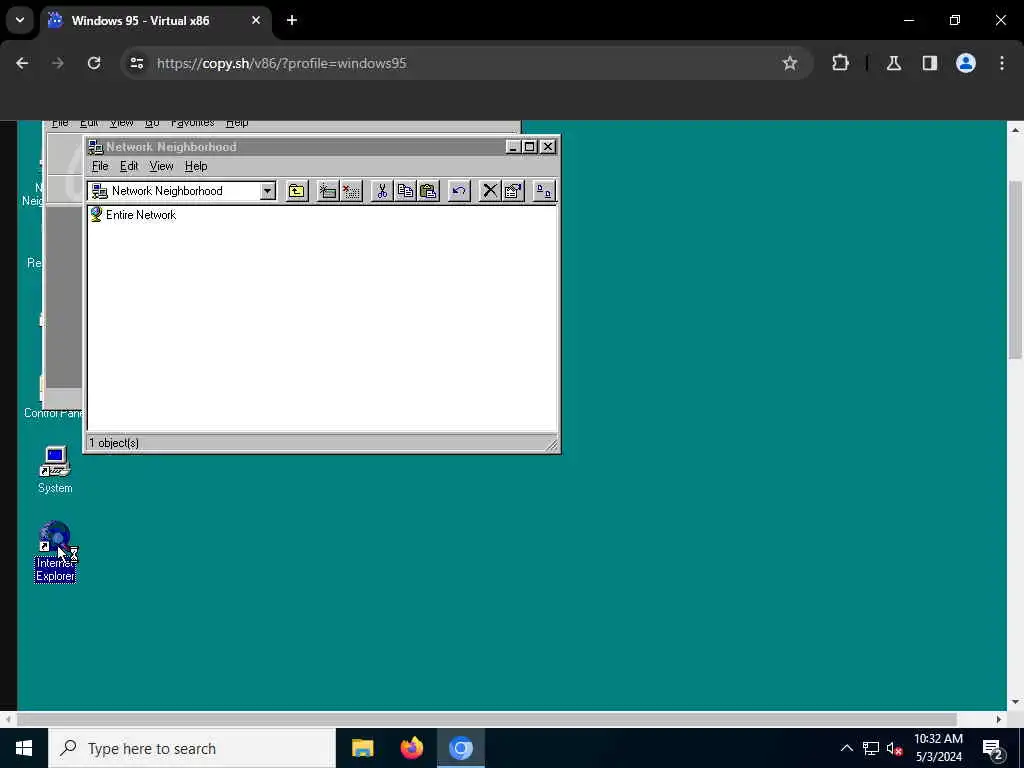Screen dimensions: 1024x768
Task: Click the Chrome taskbar icon
Action: tap(460, 748)
